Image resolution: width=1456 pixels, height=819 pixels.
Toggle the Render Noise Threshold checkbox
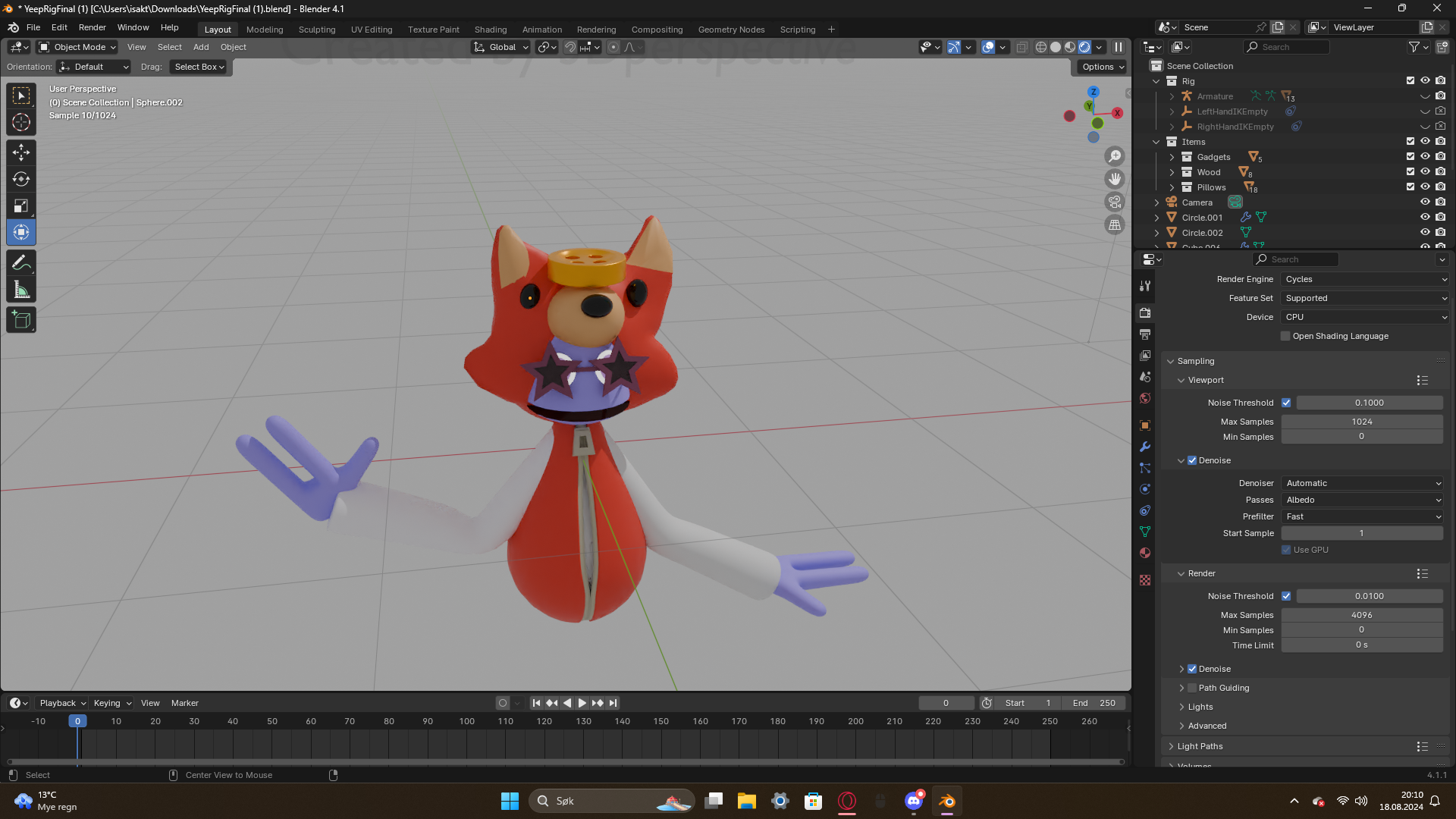(1286, 596)
